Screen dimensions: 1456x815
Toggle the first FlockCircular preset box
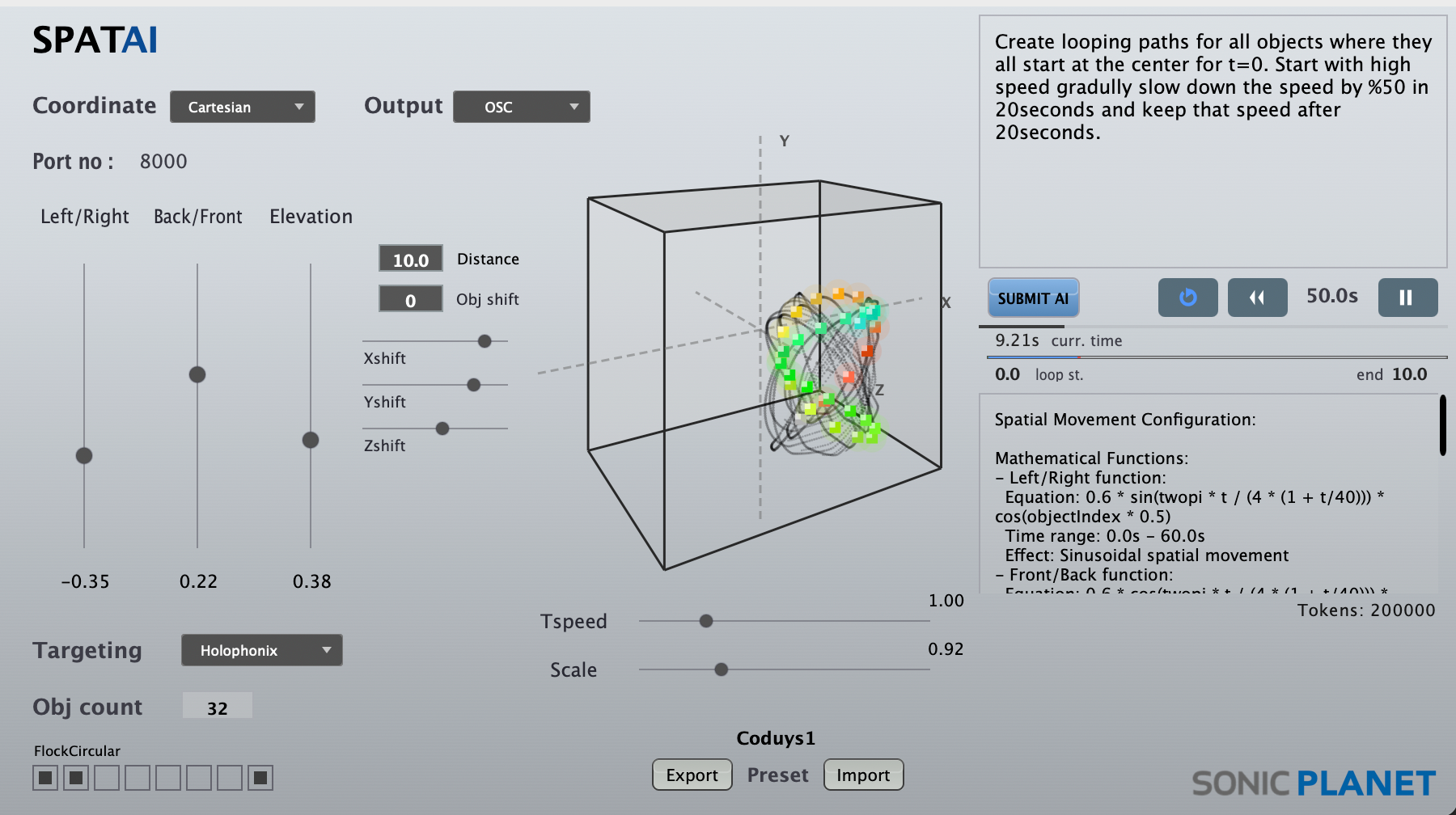[x=45, y=778]
